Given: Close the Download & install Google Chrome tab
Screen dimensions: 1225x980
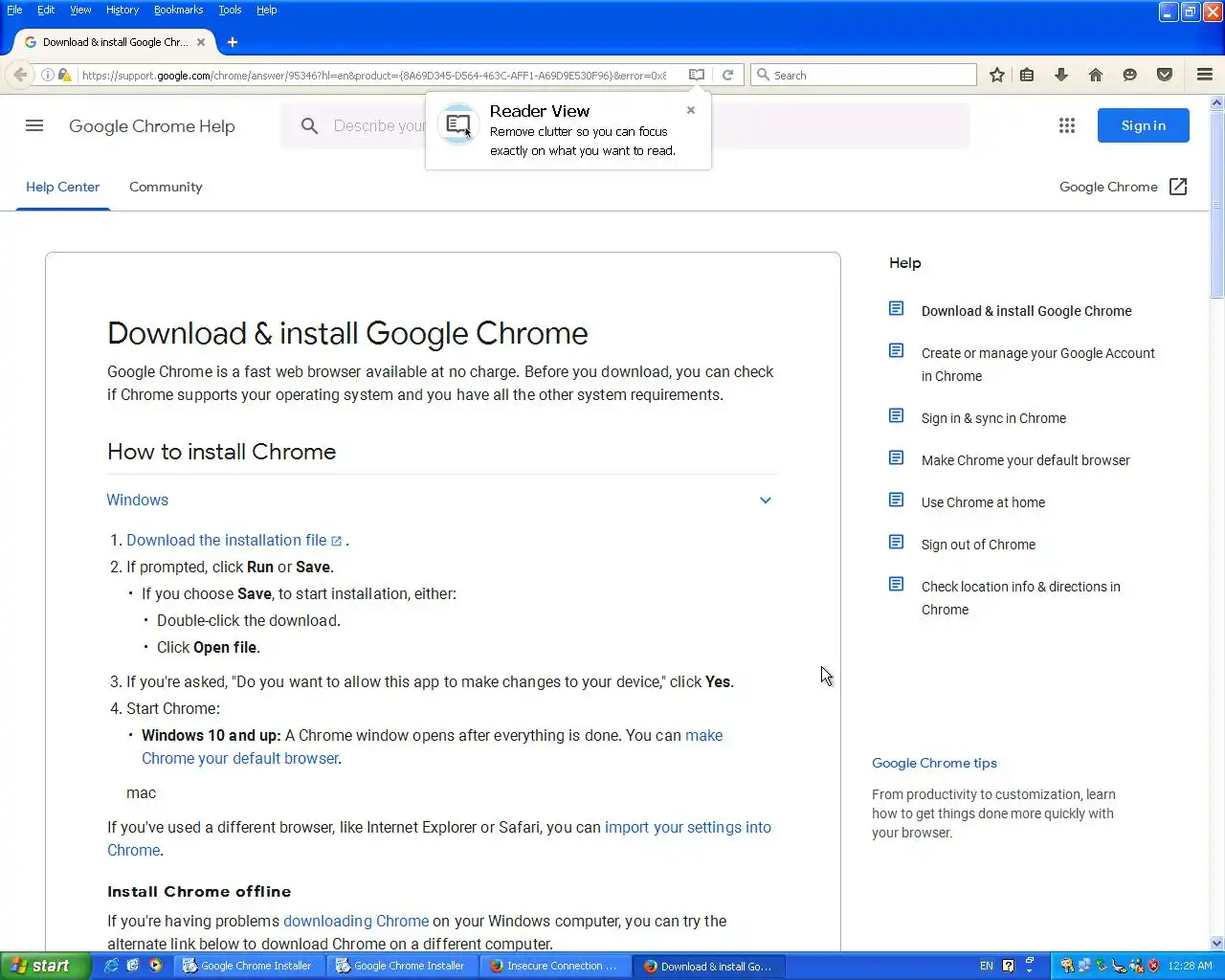Looking at the screenshot, I should [201, 42].
